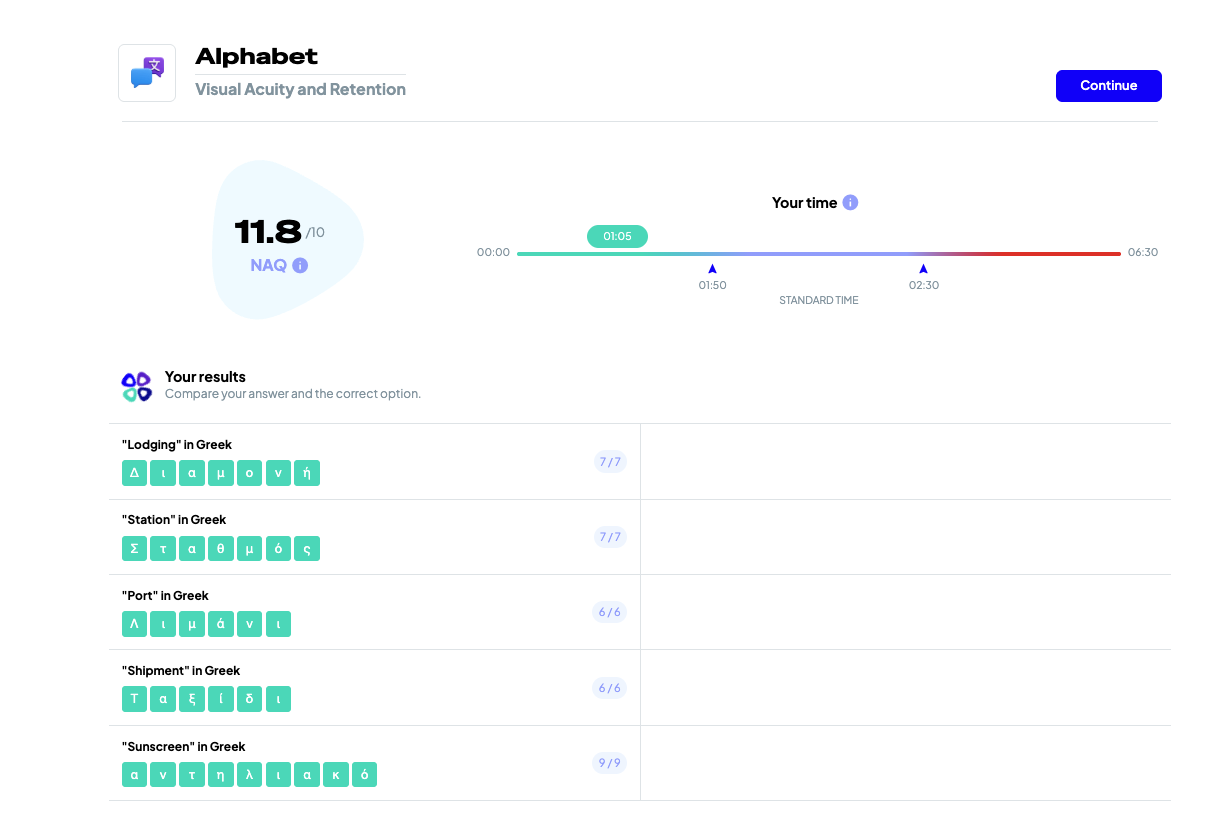Select the μ tile in the Lodging word
The width and height of the screenshot is (1216, 834).
[x=221, y=473]
